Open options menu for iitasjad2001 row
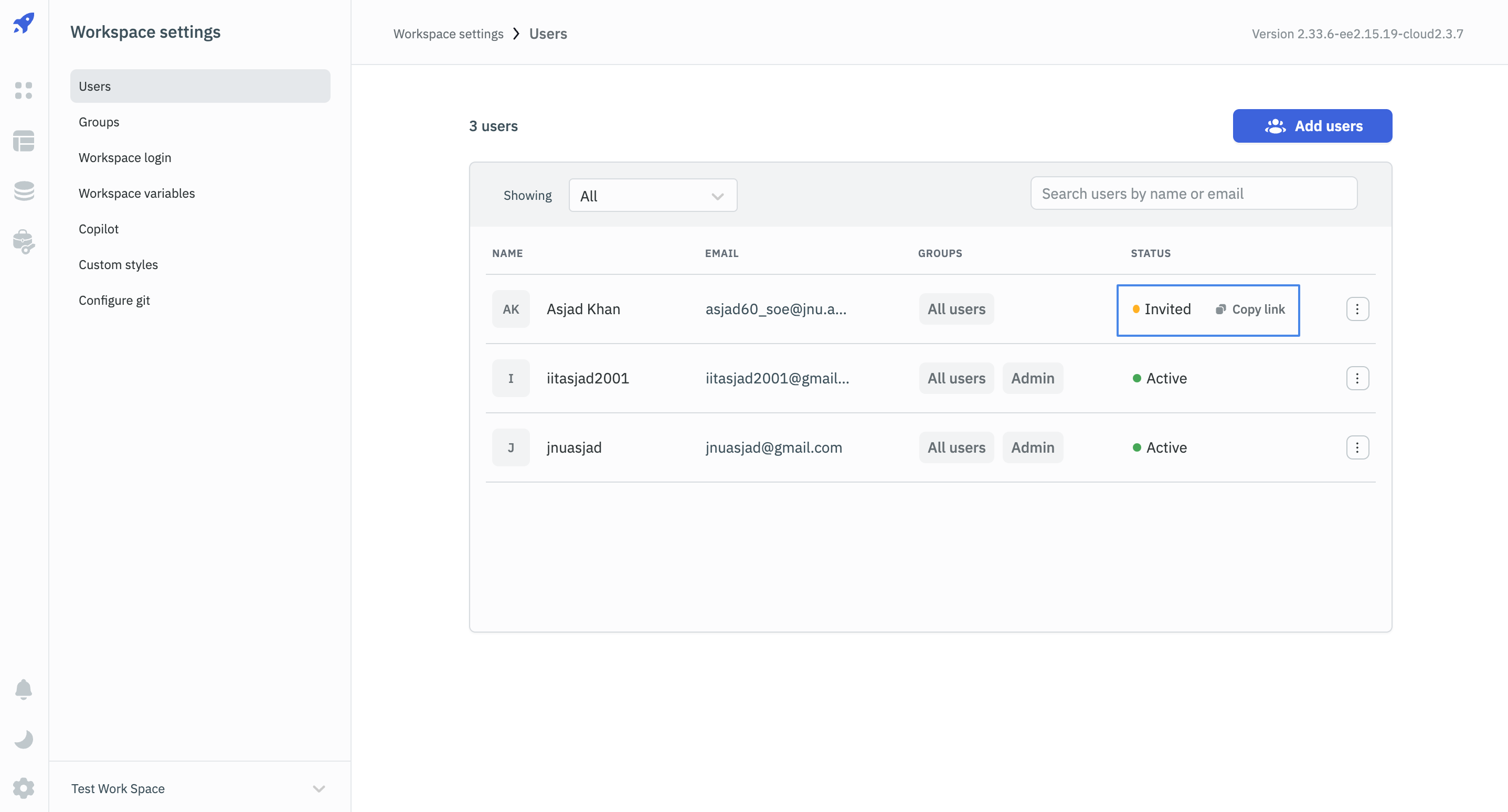 coord(1357,378)
